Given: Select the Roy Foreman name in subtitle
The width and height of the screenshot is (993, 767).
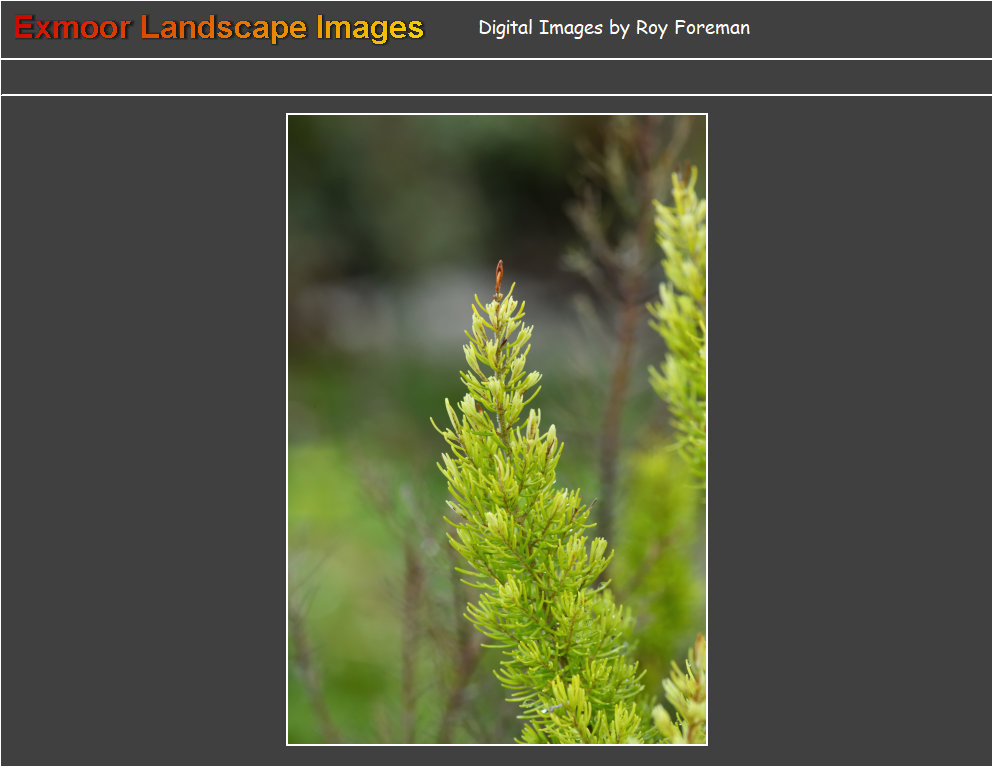Looking at the screenshot, I should [x=692, y=28].
